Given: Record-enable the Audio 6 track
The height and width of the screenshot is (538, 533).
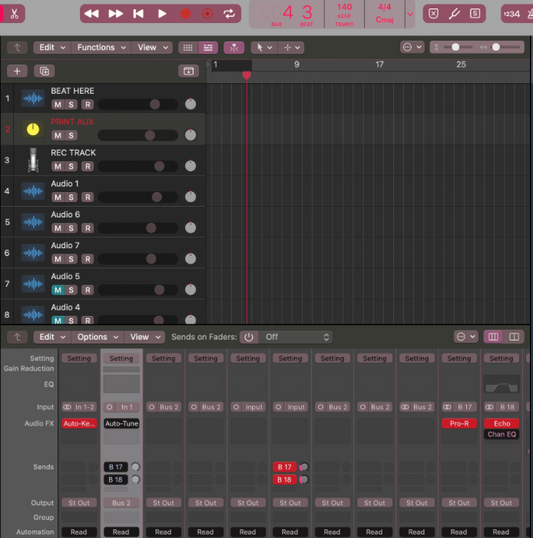Looking at the screenshot, I should point(88,228).
